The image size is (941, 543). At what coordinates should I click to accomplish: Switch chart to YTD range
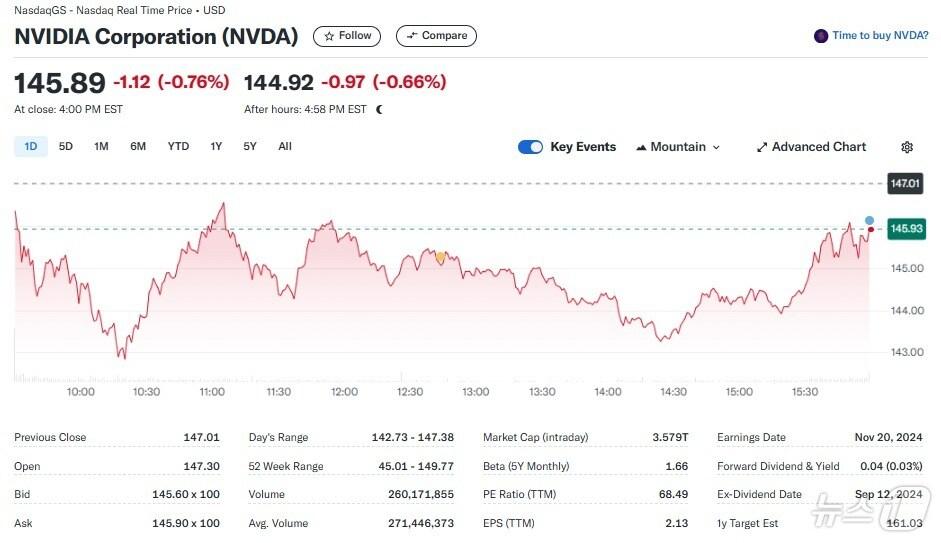coord(178,147)
